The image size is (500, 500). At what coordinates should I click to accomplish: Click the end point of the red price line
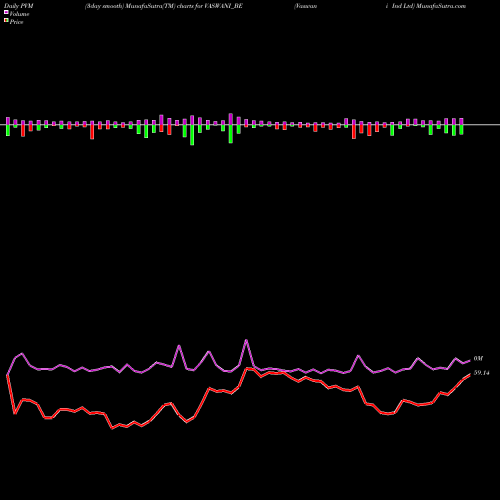click(x=470, y=375)
